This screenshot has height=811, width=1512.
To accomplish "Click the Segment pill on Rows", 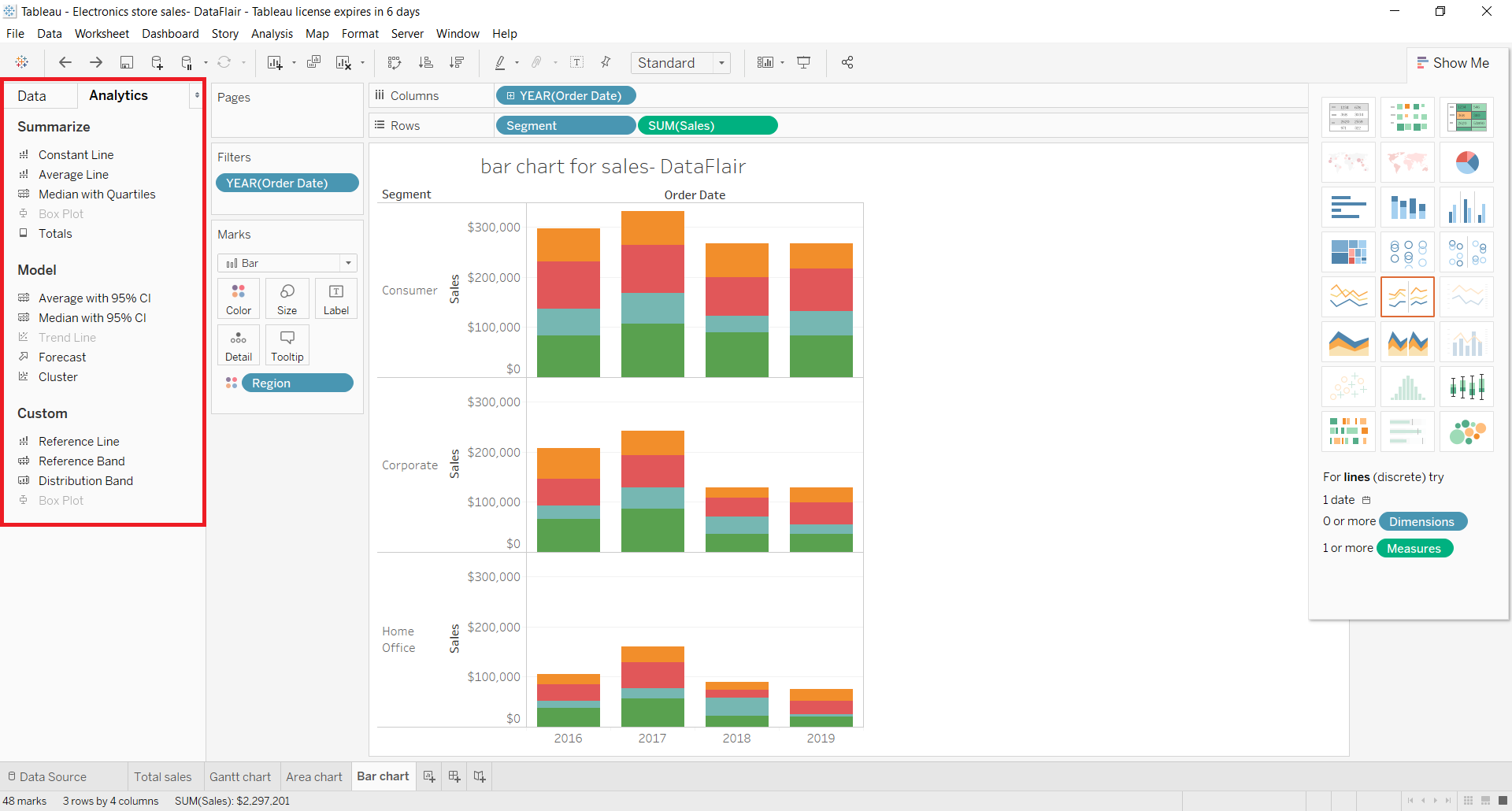I will [x=565, y=126].
